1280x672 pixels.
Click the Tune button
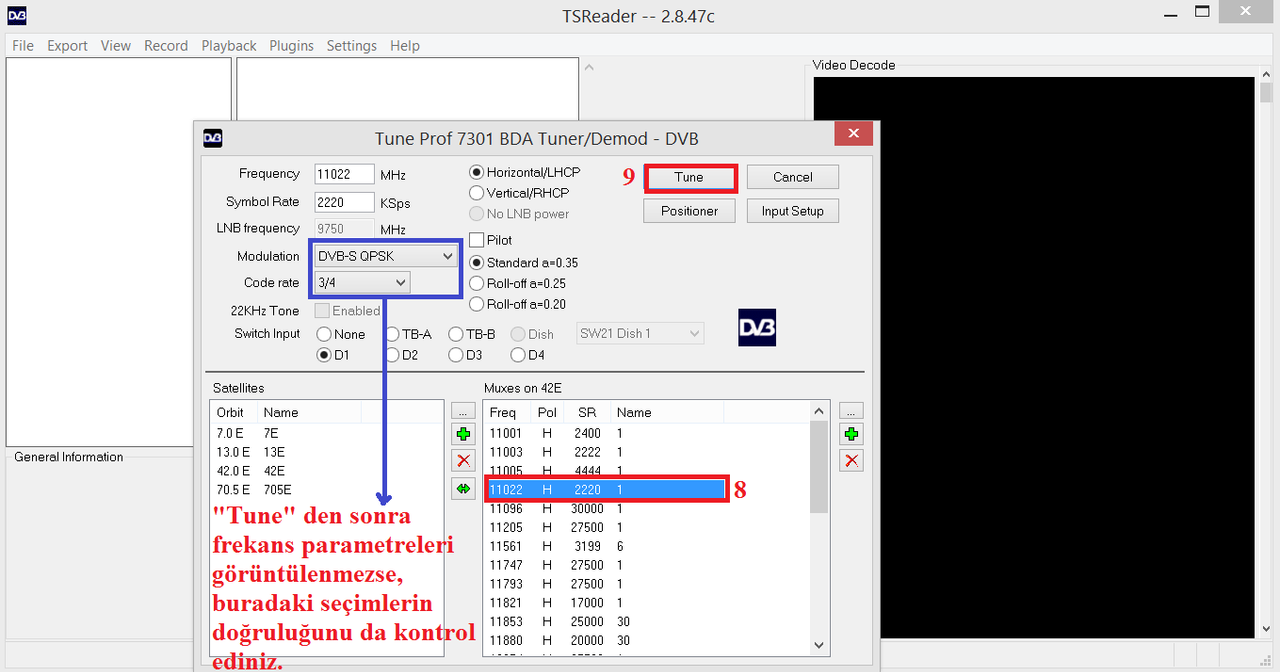coord(689,177)
